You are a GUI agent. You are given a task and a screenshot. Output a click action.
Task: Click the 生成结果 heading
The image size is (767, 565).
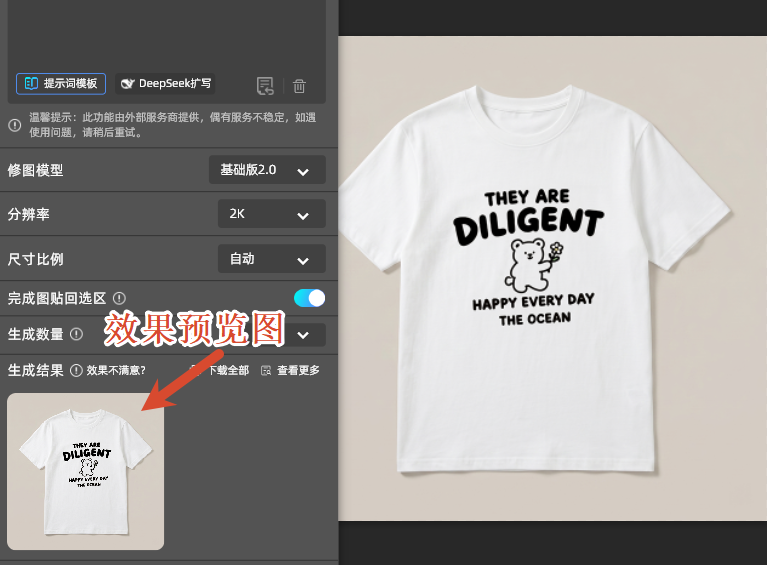click(x=35, y=370)
